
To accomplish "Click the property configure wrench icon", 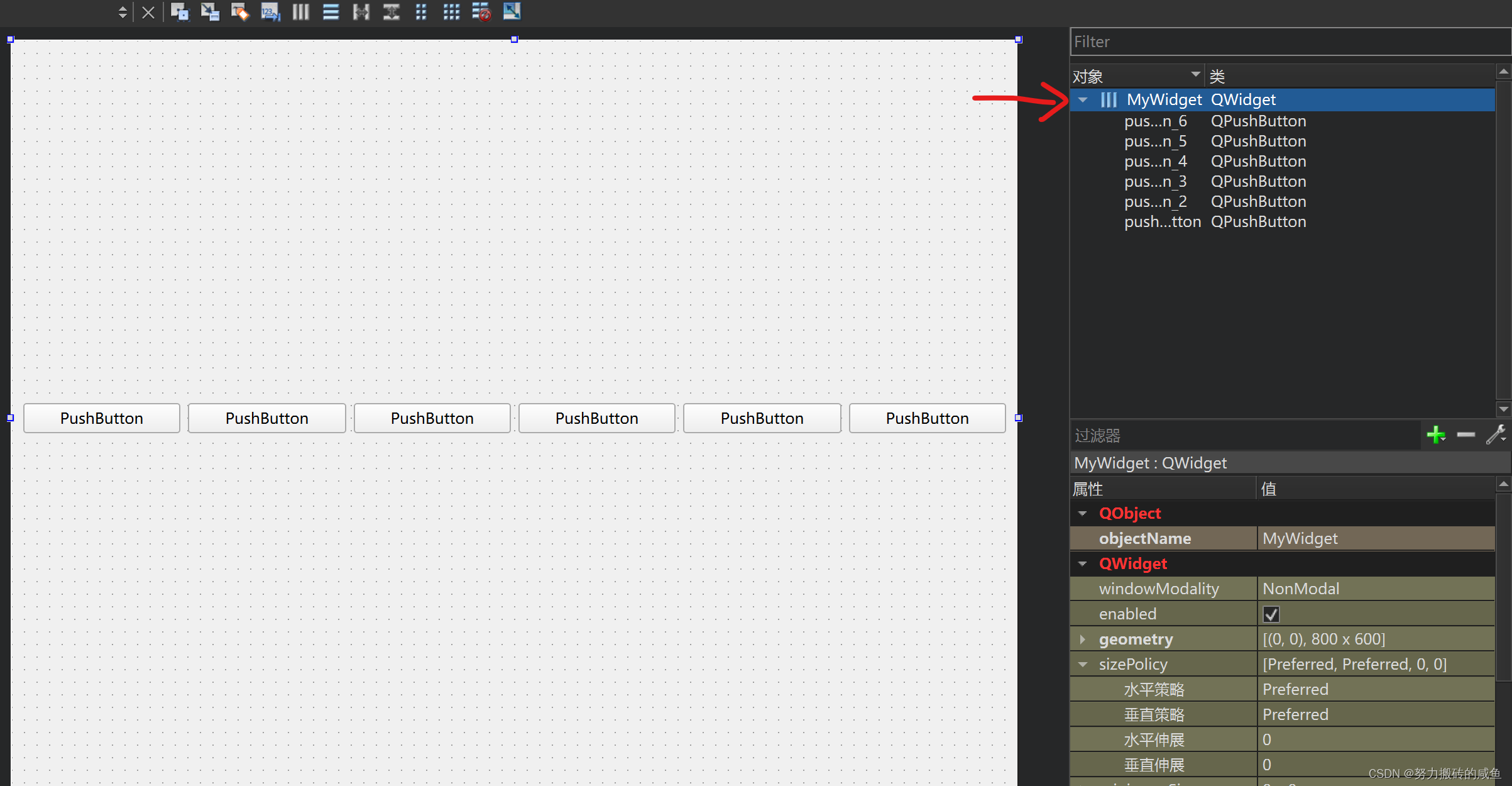I will point(1496,435).
